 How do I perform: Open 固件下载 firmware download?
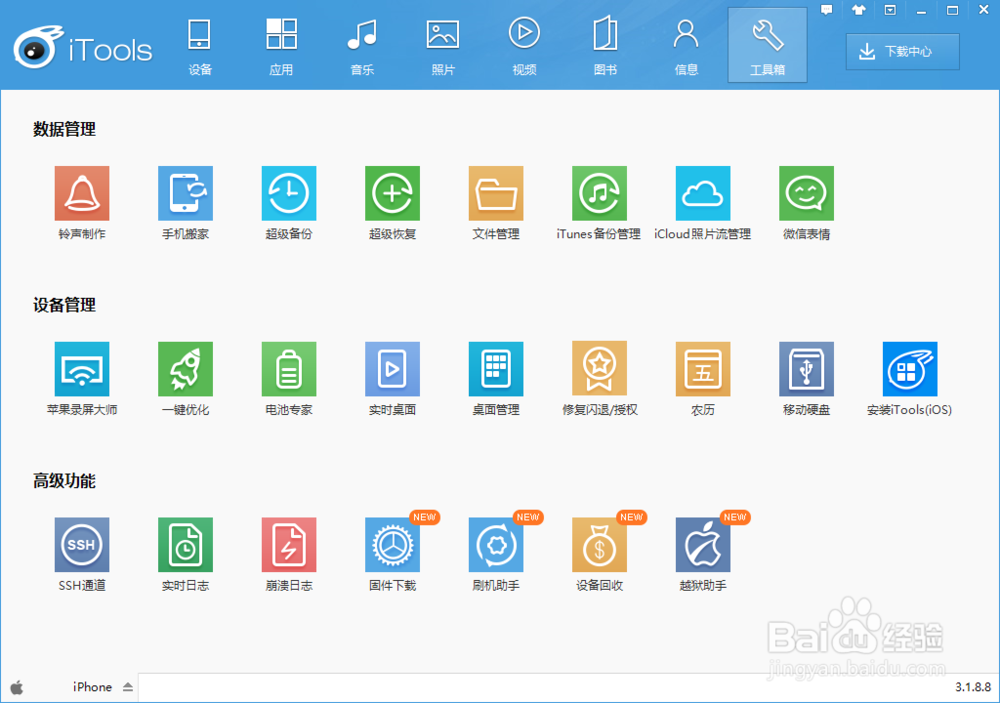click(392, 545)
